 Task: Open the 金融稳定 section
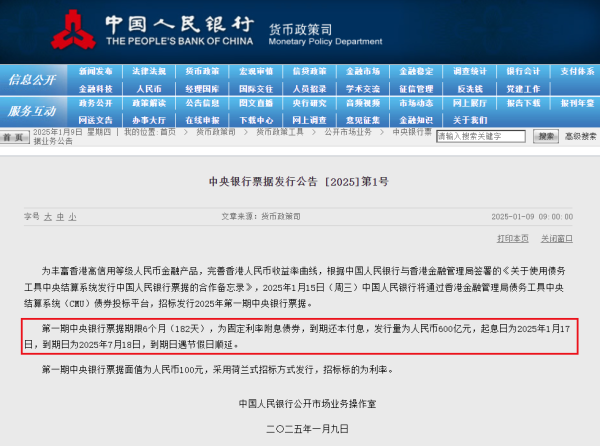(416, 71)
